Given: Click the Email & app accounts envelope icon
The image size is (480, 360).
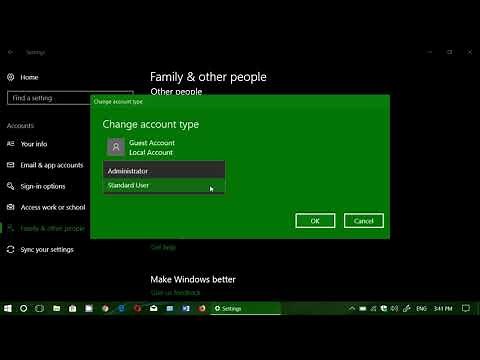Looking at the screenshot, I should [11, 165].
